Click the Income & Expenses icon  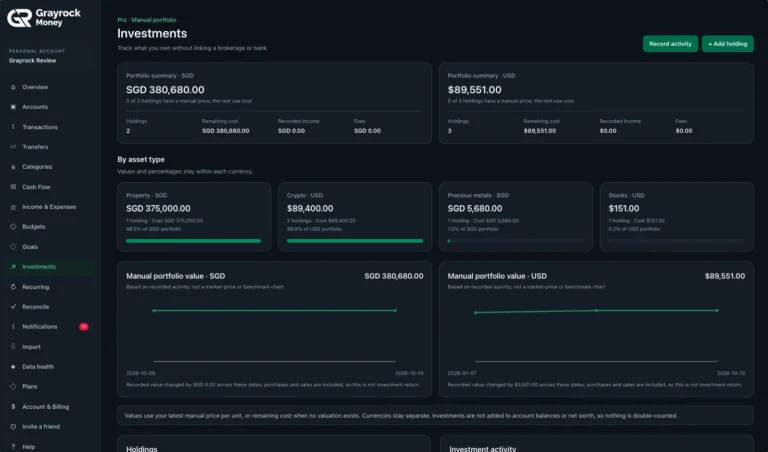(13, 207)
